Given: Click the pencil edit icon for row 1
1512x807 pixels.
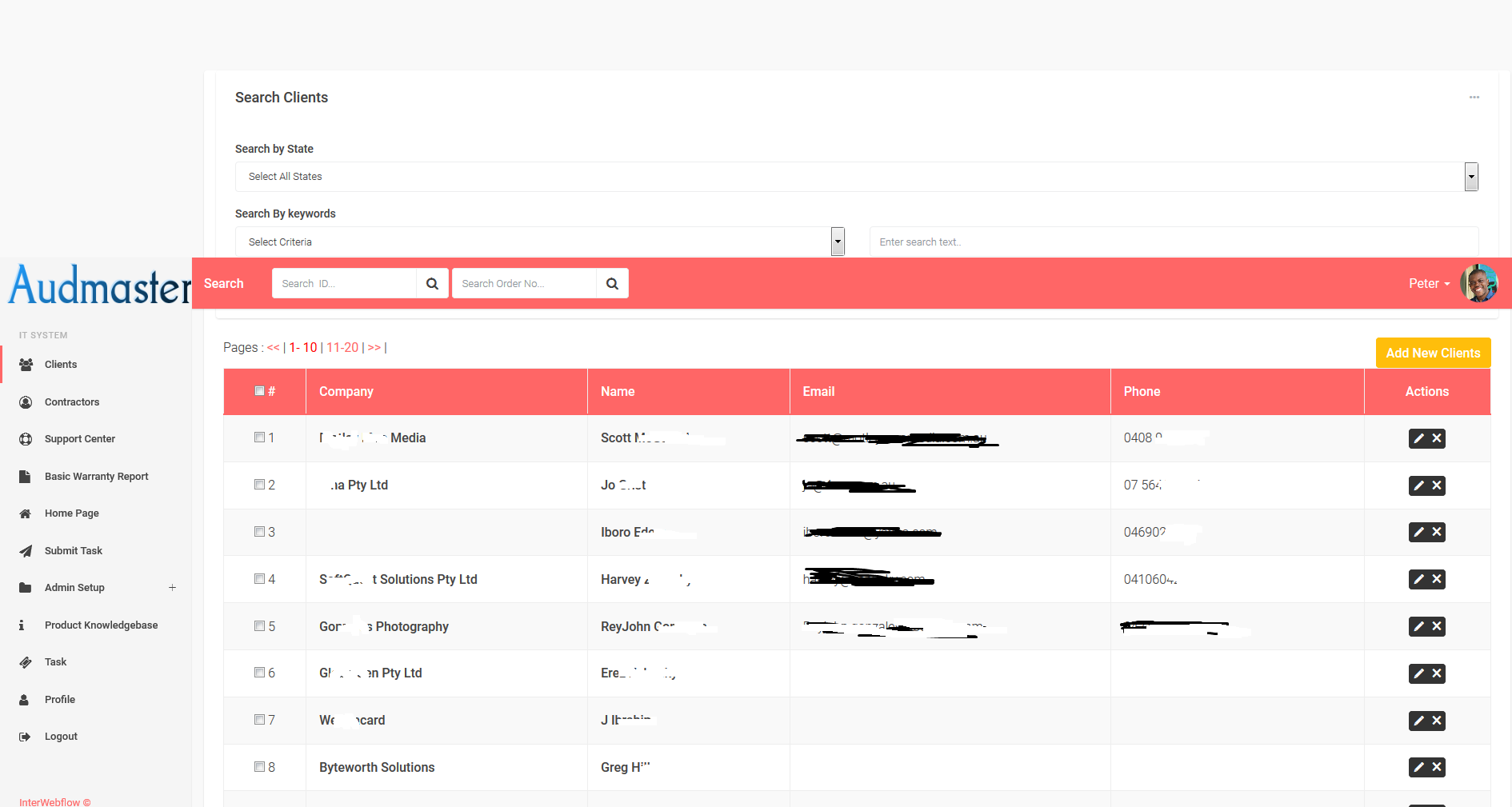Looking at the screenshot, I should [x=1418, y=438].
